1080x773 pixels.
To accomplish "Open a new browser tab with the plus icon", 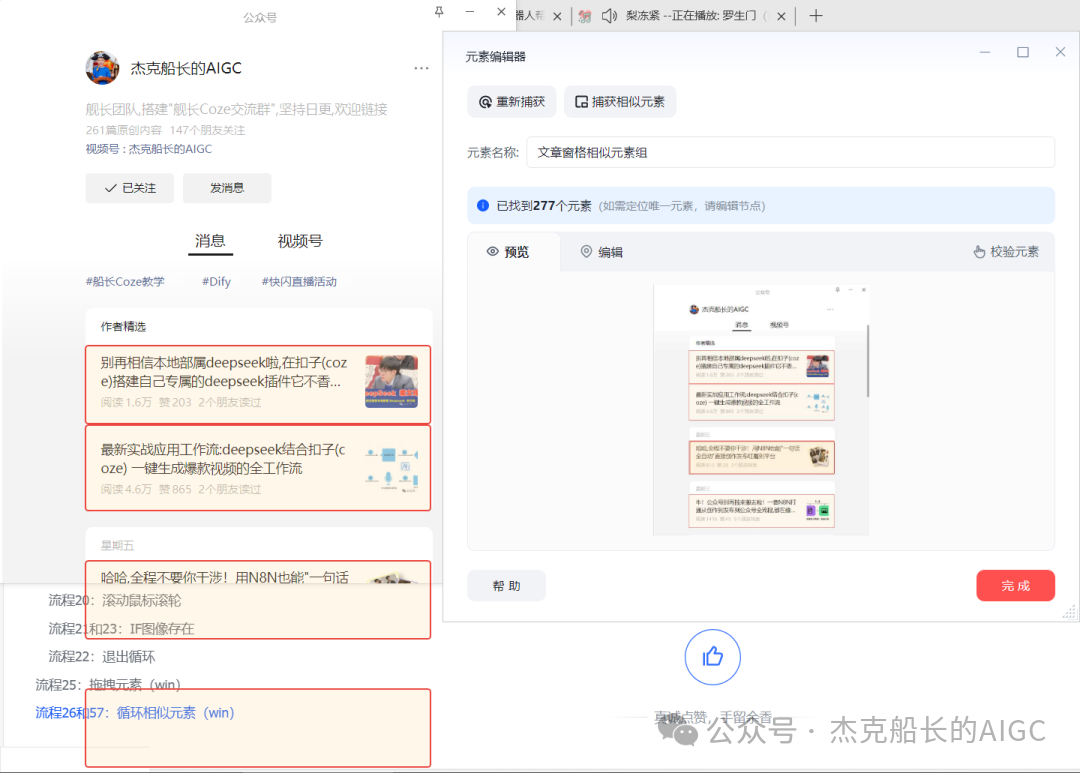I will click(x=816, y=16).
